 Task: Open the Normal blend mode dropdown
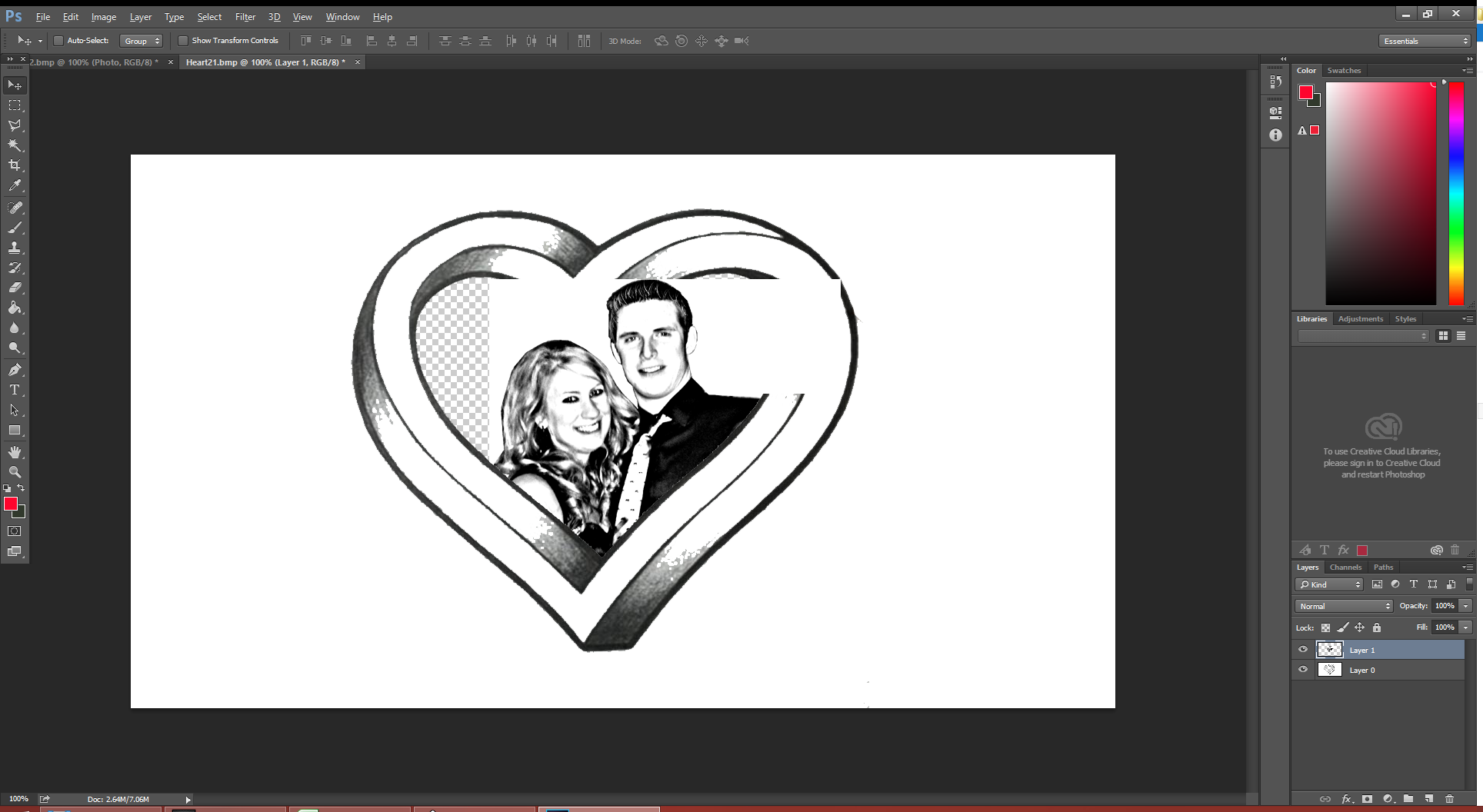click(1344, 606)
